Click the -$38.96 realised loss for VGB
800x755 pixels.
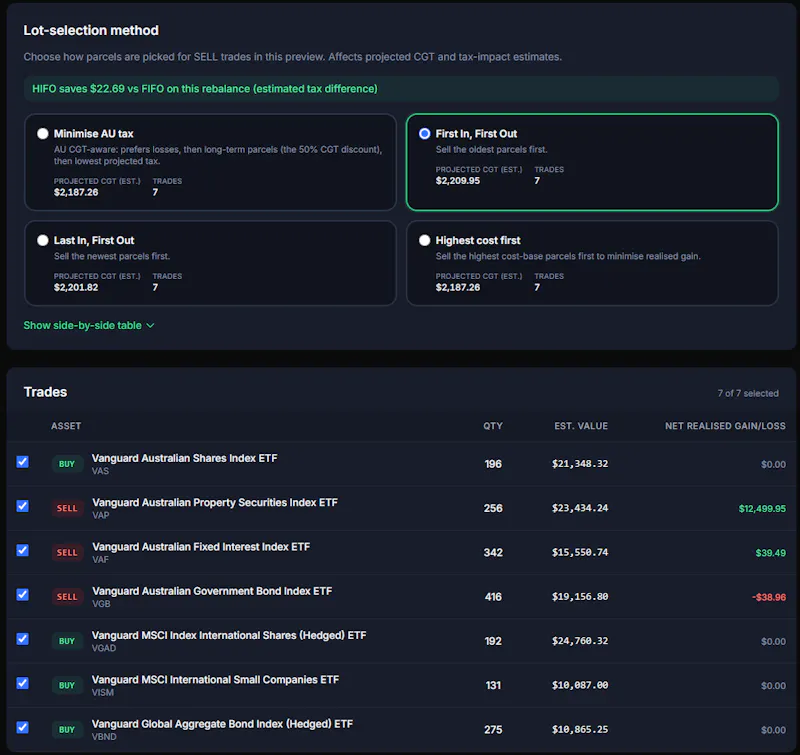769,597
